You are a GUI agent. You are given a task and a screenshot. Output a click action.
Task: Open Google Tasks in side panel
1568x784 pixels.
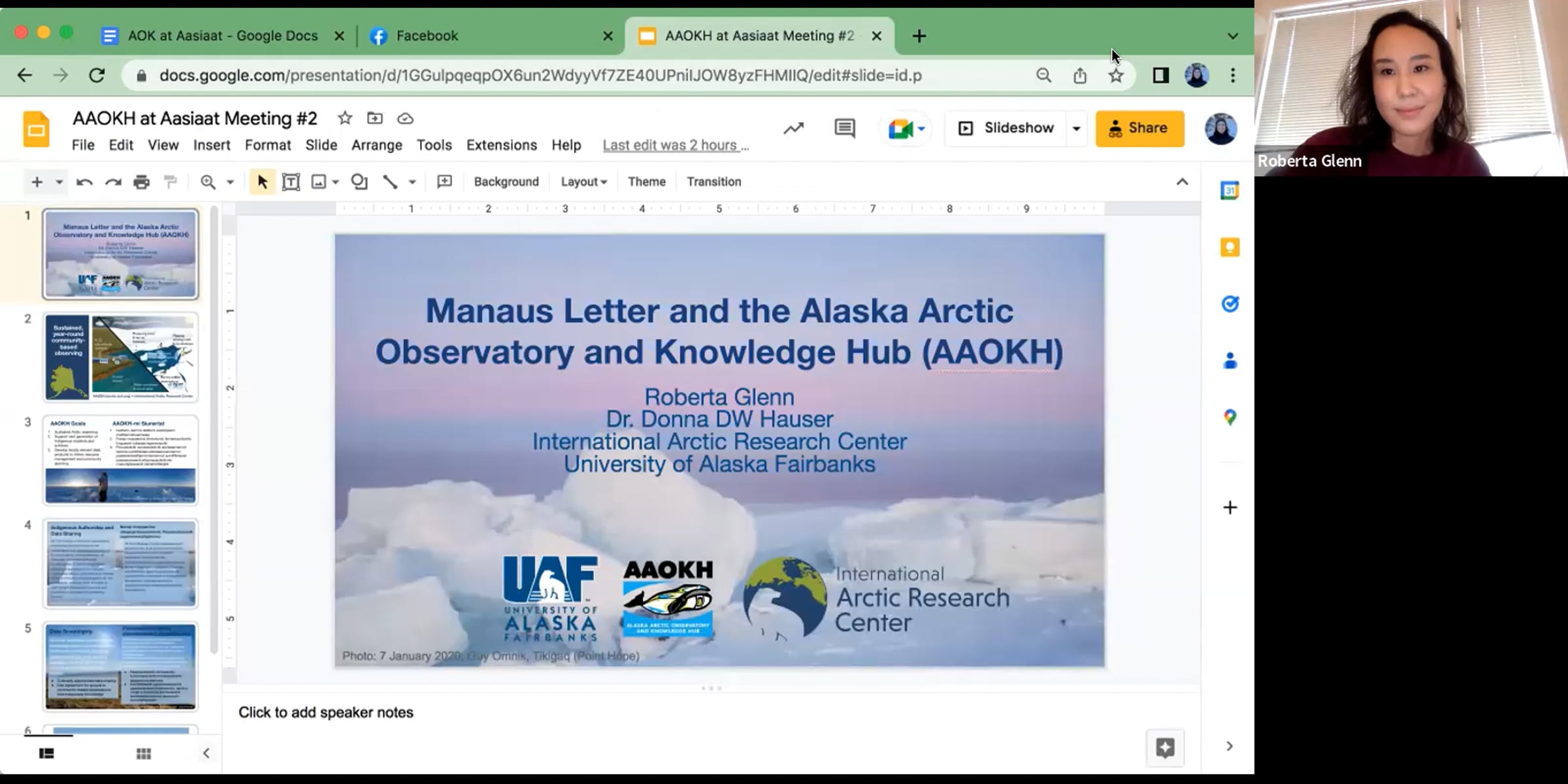[1230, 304]
